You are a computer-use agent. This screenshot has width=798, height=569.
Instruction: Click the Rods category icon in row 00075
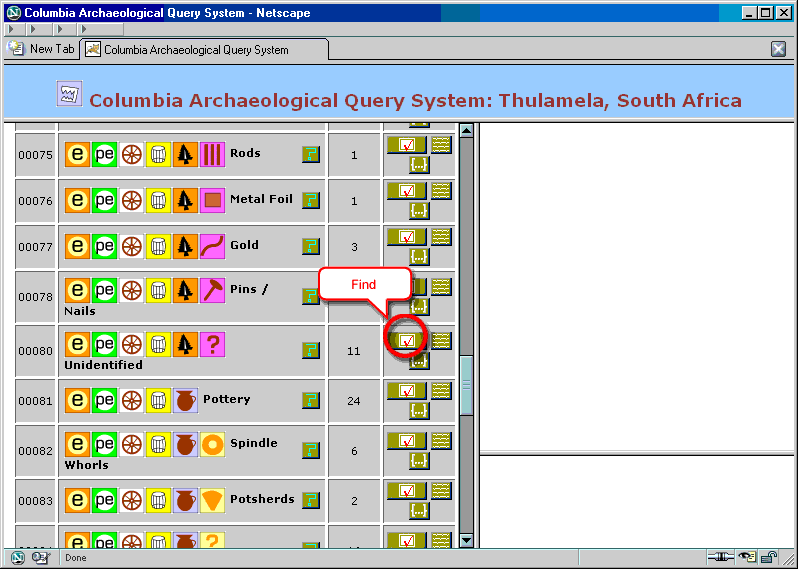pyautogui.click(x=212, y=154)
